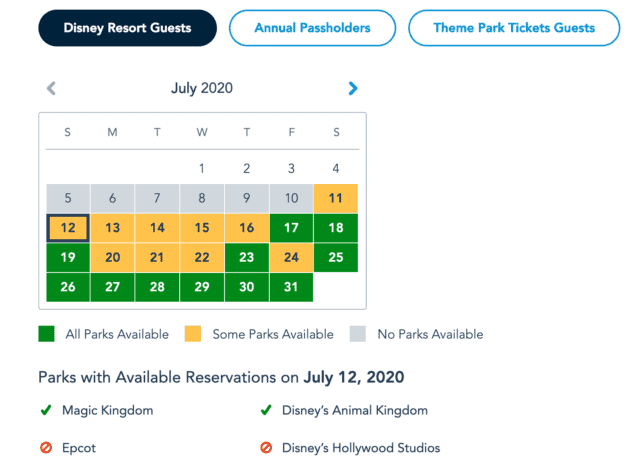This screenshot has width=630, height=469.
Task: Choose July 17 on the calendar
Action: click(291, 228)
